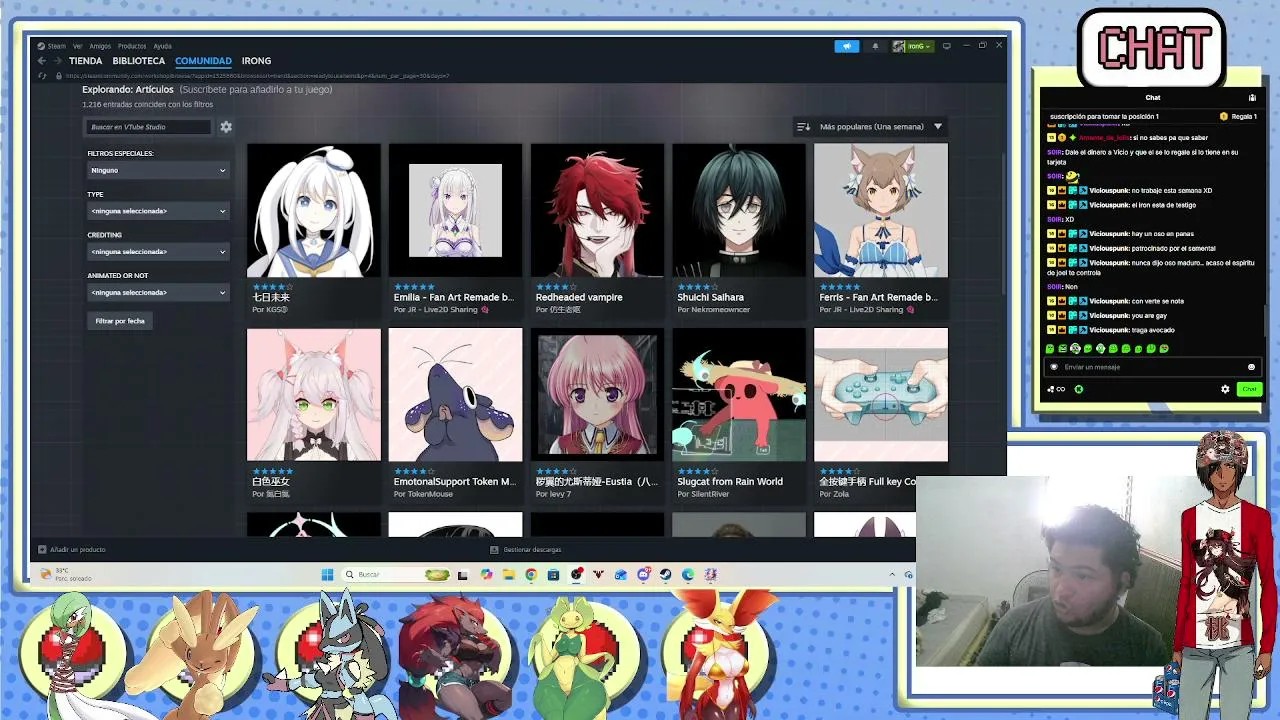The image size is (1280, 720).
Task: Open the IRONG profile tab
Action: pos(256,61)
